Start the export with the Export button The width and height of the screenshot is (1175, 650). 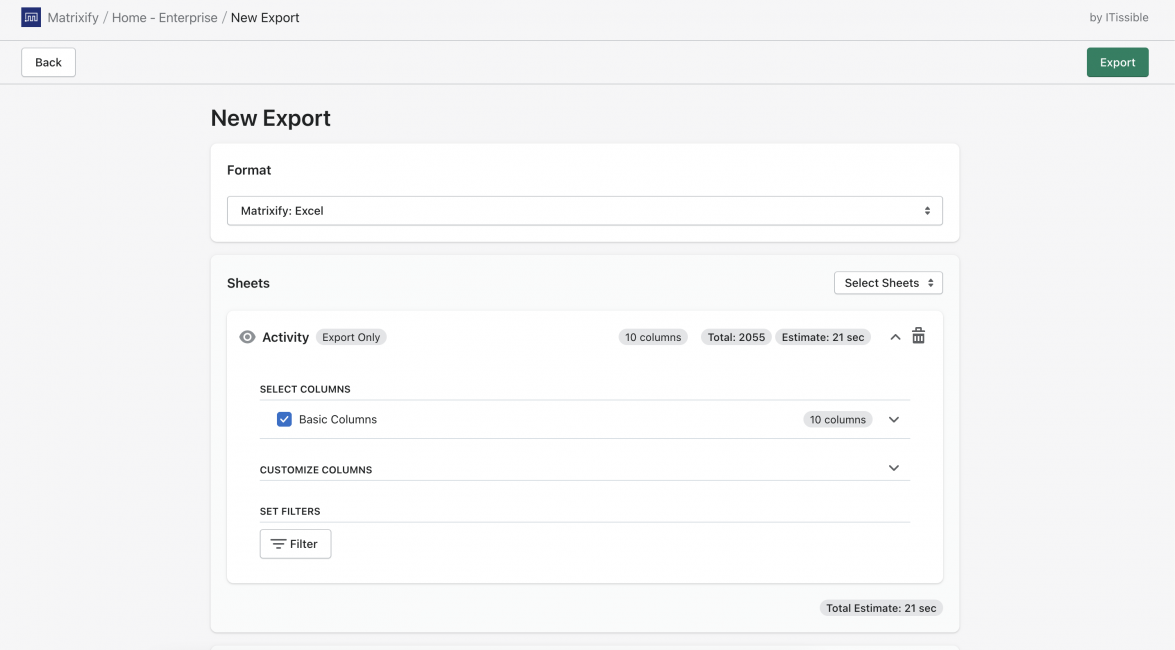1117,61
